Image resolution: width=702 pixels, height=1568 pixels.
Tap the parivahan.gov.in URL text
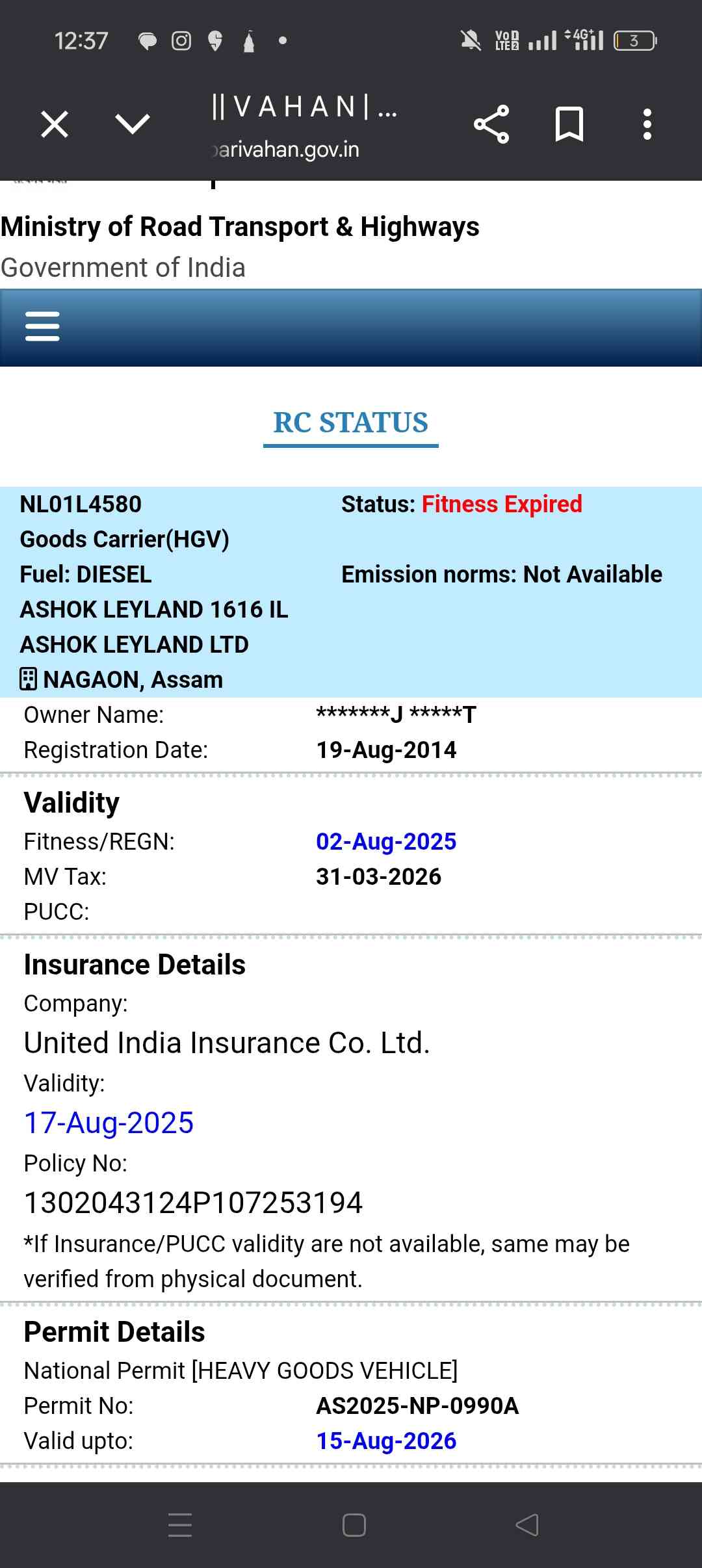pos(286,150)
